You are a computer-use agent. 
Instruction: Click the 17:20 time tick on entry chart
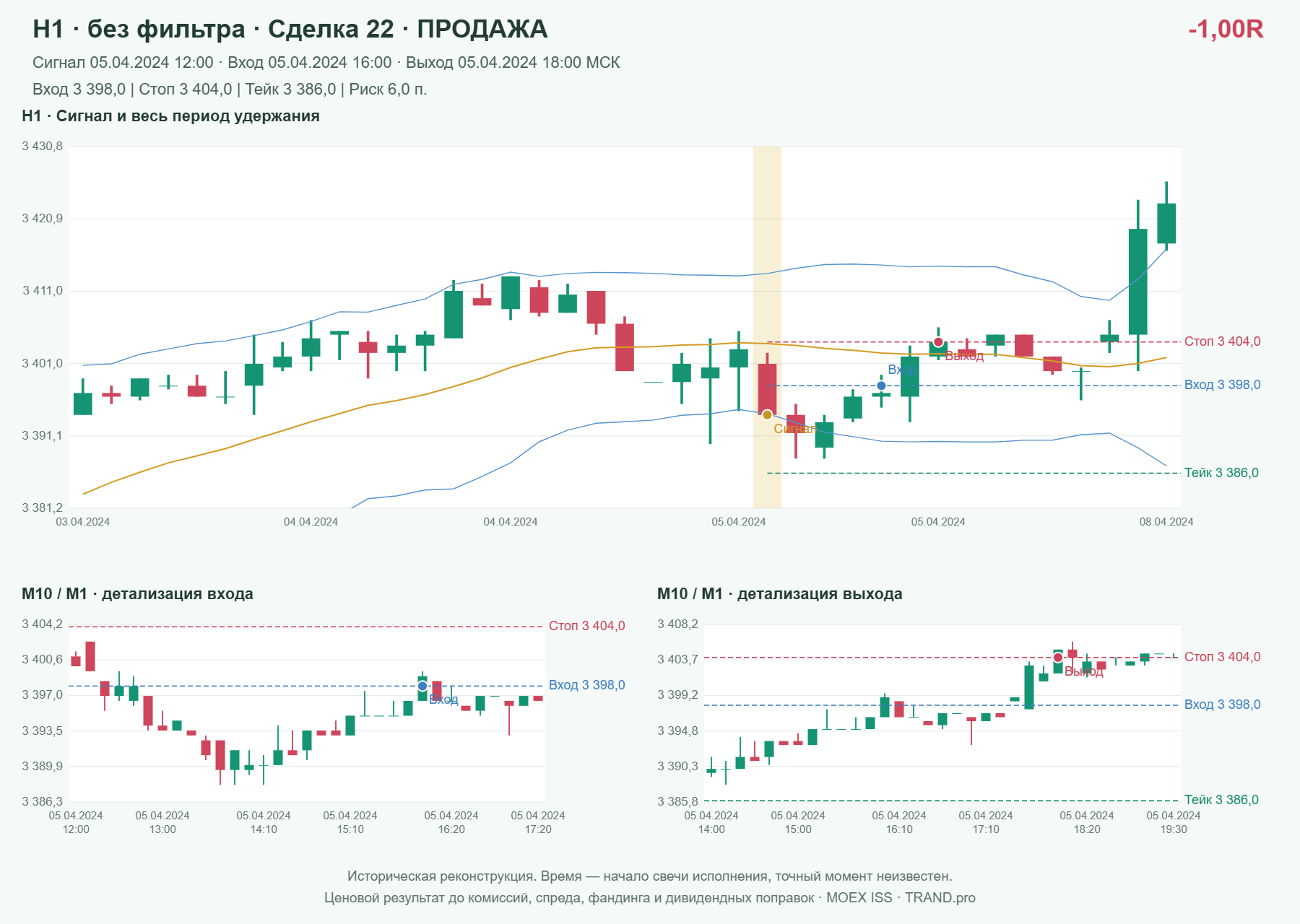point(538,829)
